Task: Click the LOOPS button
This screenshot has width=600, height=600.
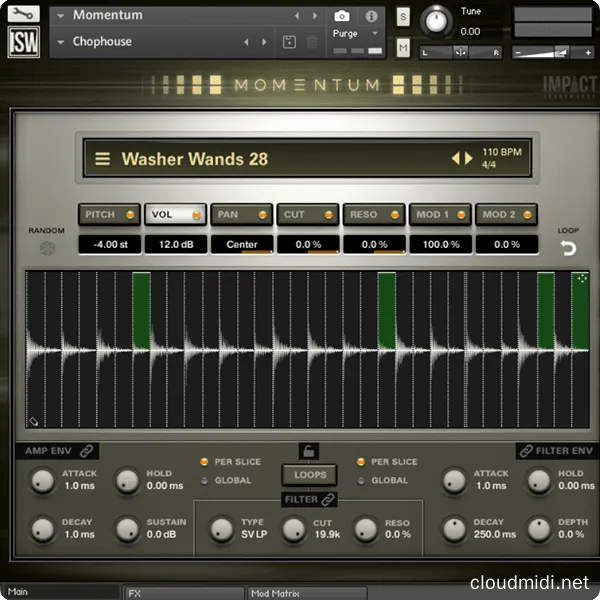Action: 310,475
